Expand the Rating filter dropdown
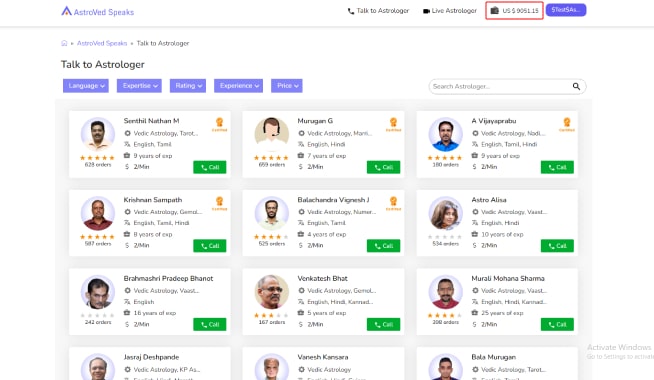This screenshot has width=654, height=380. [x=188, y=86]
